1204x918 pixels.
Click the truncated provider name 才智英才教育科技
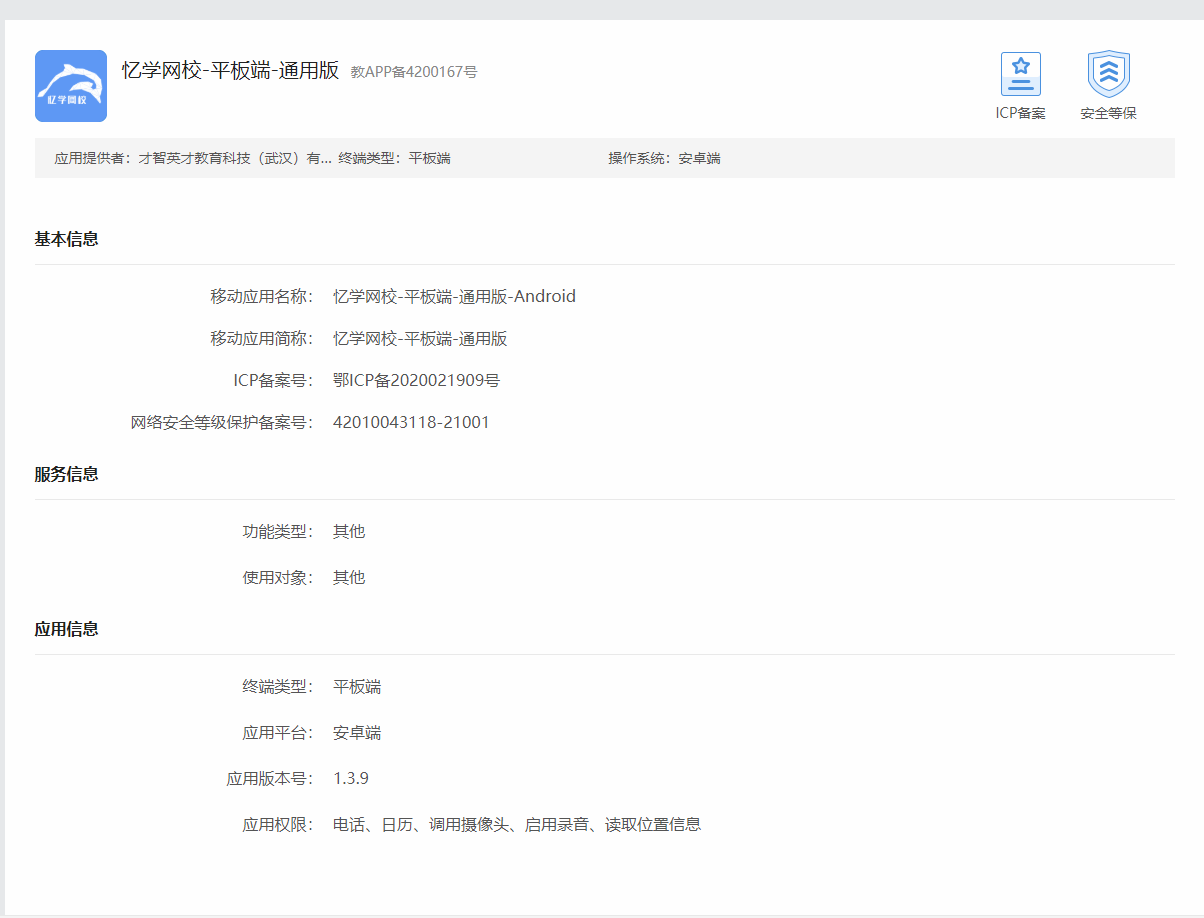(x=234, y=158)
